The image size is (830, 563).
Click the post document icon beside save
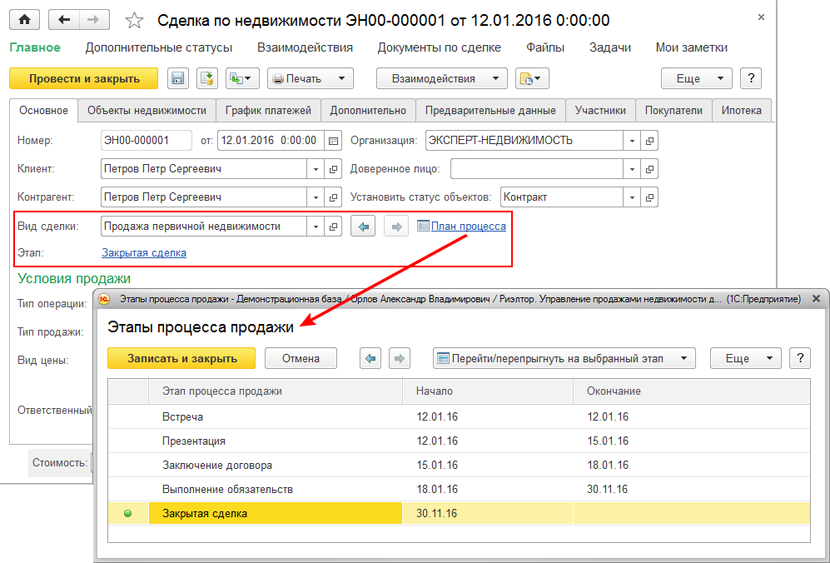(208, 78)
